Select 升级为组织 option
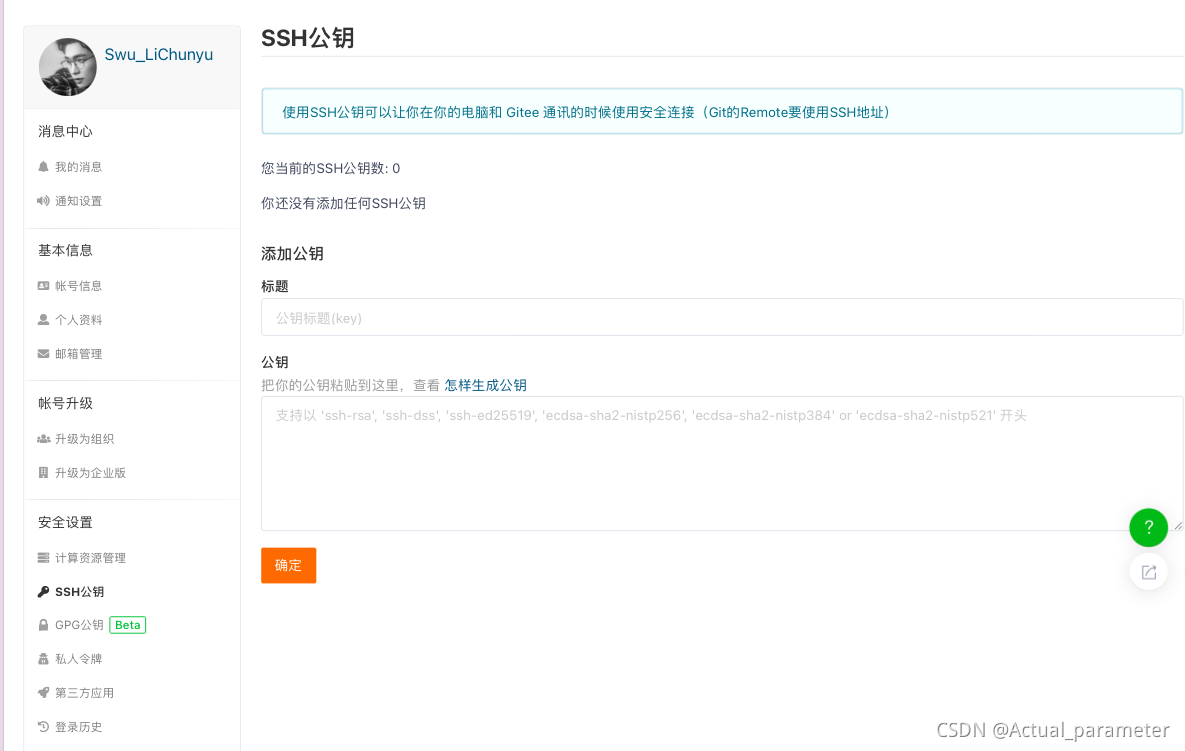This screenshot has width=1185, height=751. tap(85, 439)
